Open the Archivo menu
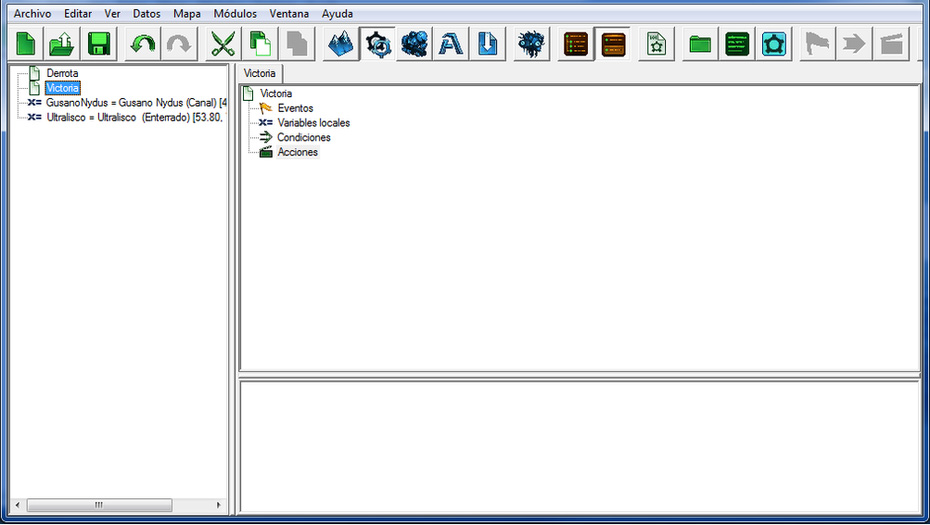The width and height of the screenshot is (930, 525). [x=33, y=13]
